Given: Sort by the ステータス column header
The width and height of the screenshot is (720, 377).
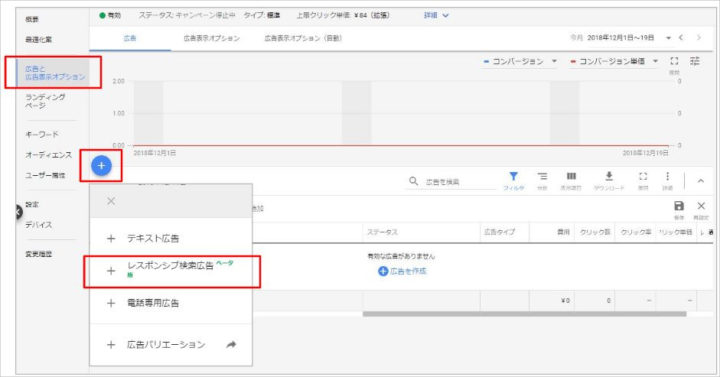Looking at the screenshot, I should coord(382,232).
